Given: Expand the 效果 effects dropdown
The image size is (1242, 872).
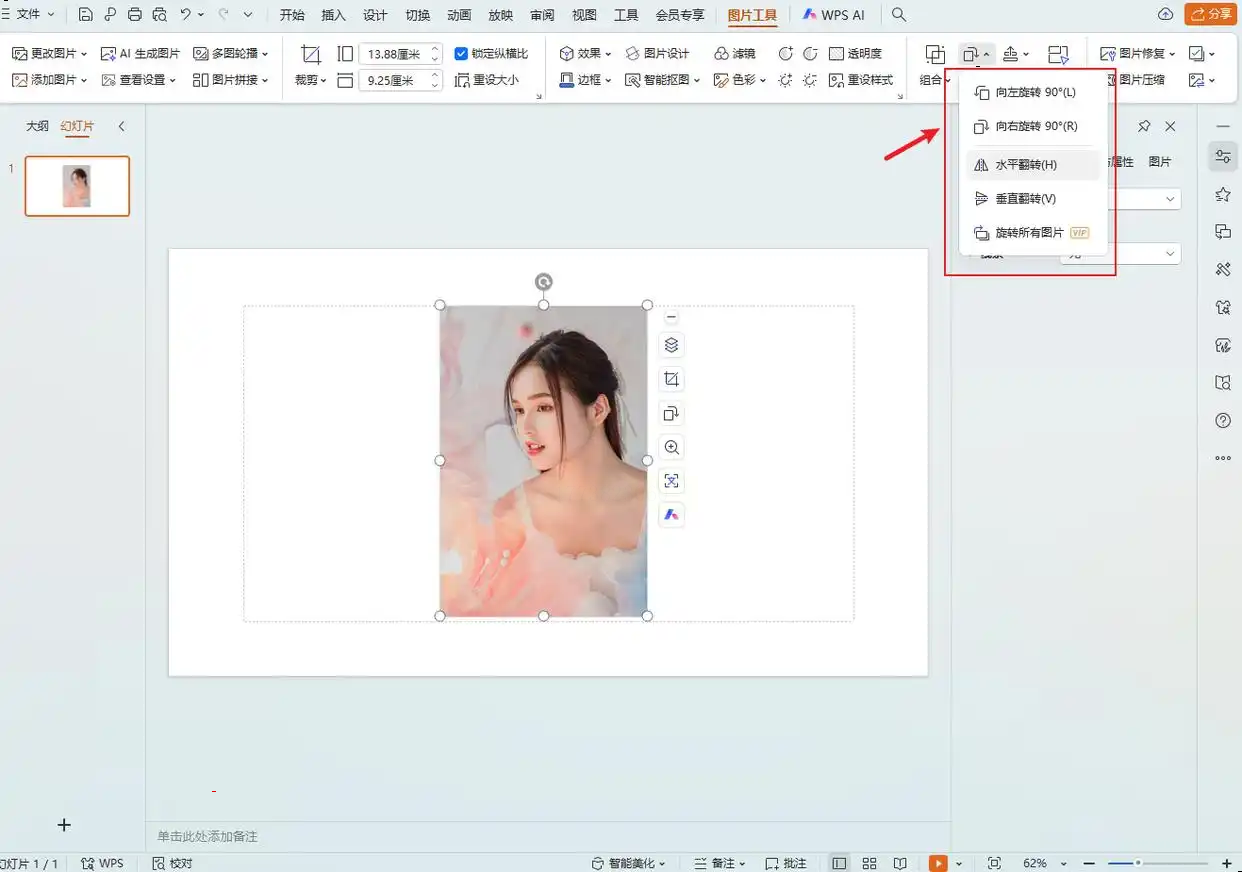Looking at the screenshot, I should click(586, 54).
